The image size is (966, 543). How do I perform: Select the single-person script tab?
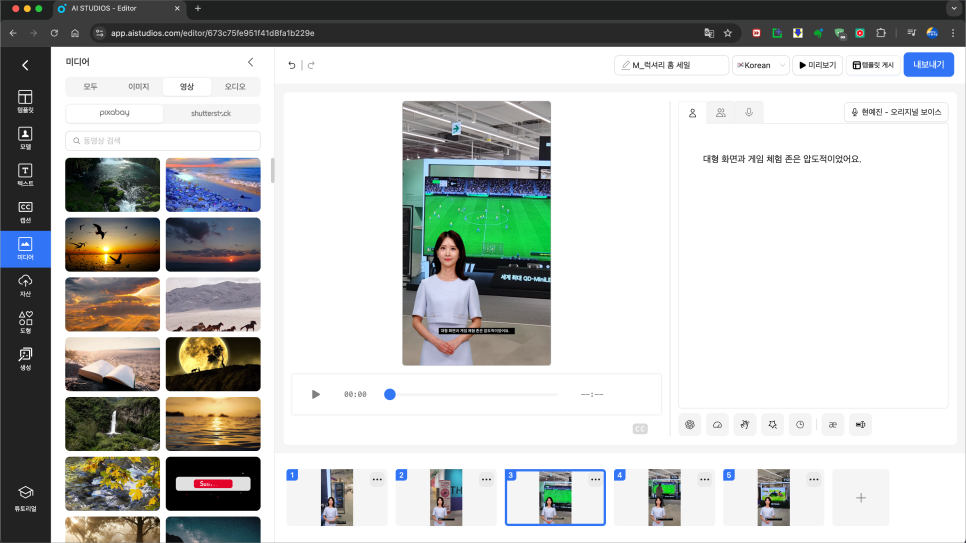pos(692,113)
